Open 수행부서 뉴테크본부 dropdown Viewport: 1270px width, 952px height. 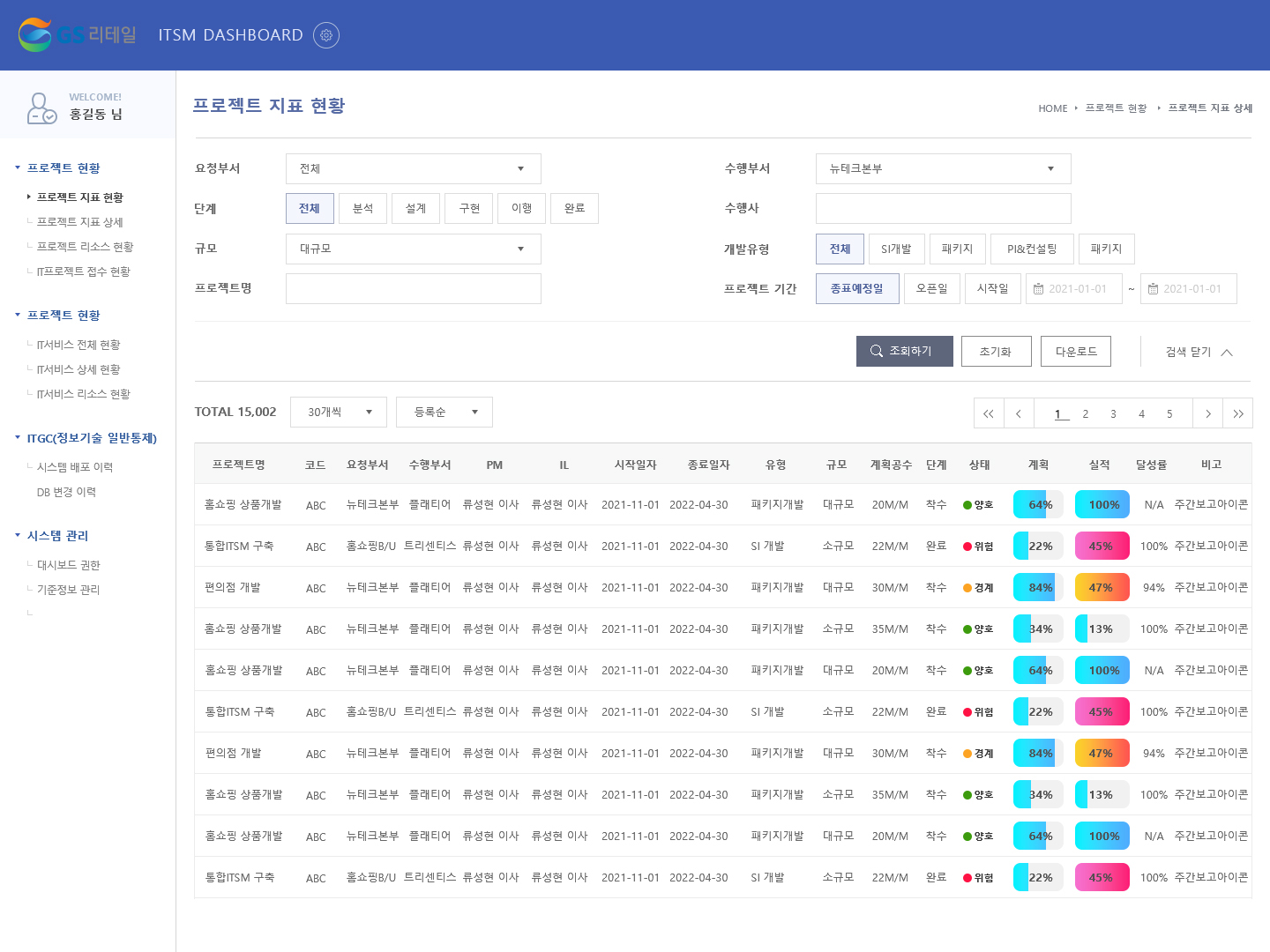click(944, 168)
